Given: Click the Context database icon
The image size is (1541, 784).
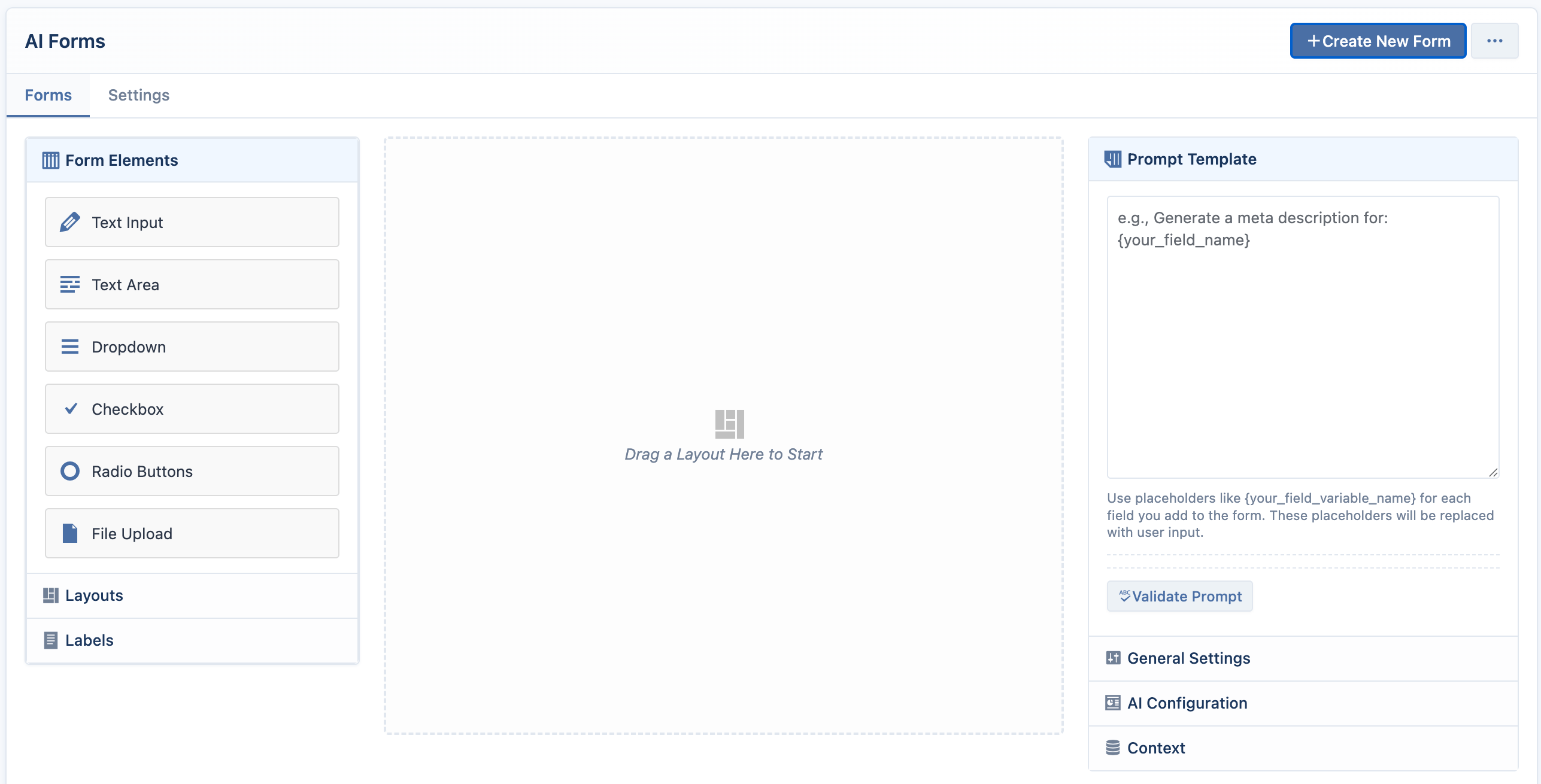Looking at the screenshot, I should (x=1113, y=748).
